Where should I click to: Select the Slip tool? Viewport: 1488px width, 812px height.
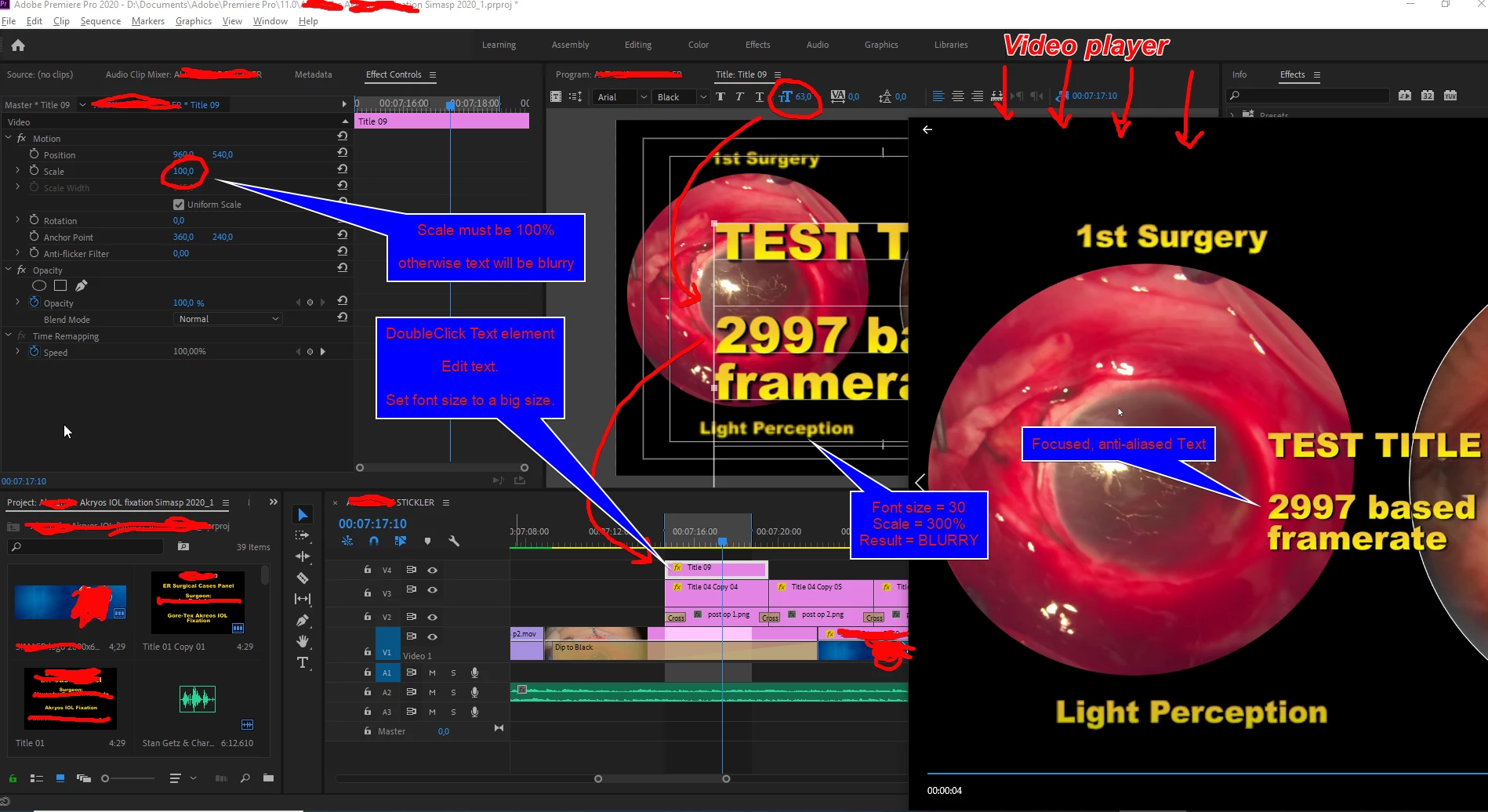tap(303, 599)
